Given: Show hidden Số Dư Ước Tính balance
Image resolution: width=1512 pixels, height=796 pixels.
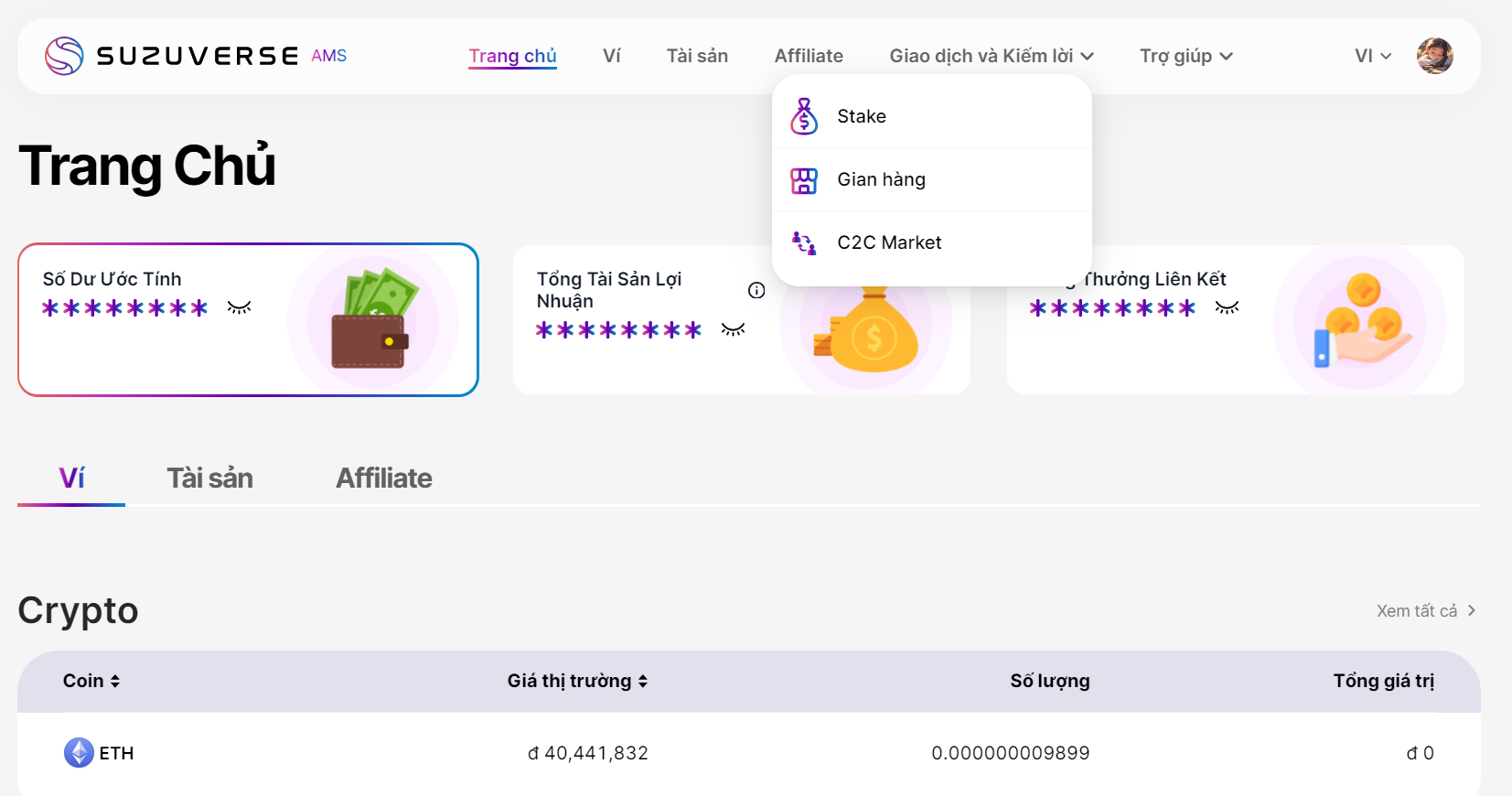Looking at the screenshot, I should point(240,308).
